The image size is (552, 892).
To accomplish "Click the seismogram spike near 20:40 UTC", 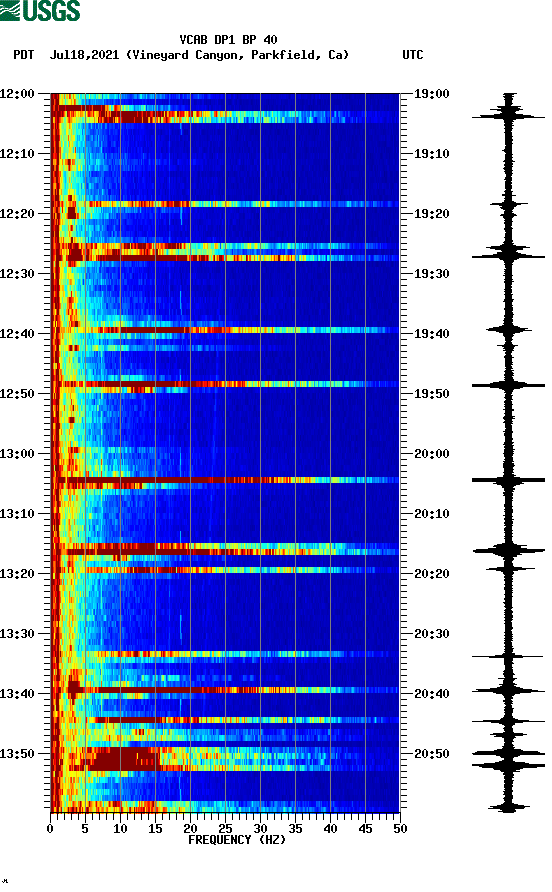I will pos(508,691).
